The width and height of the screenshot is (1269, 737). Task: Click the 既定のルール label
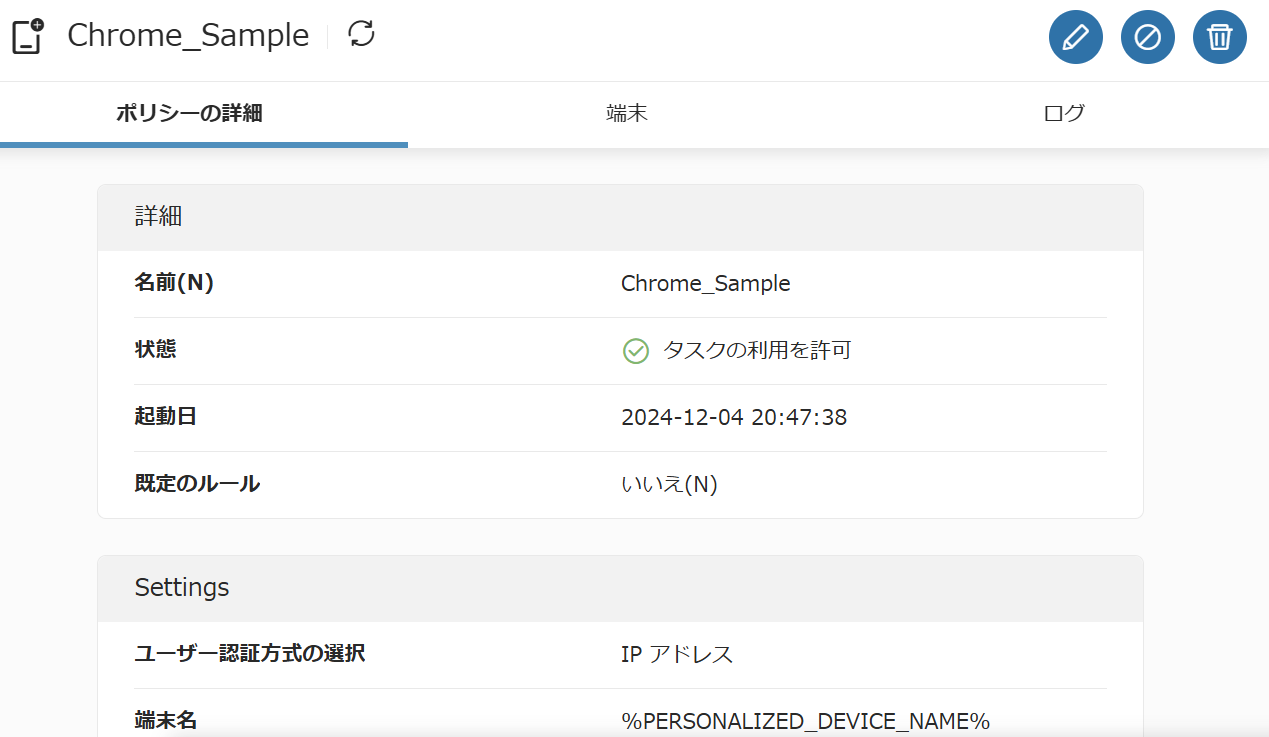(x=197, y=483)
